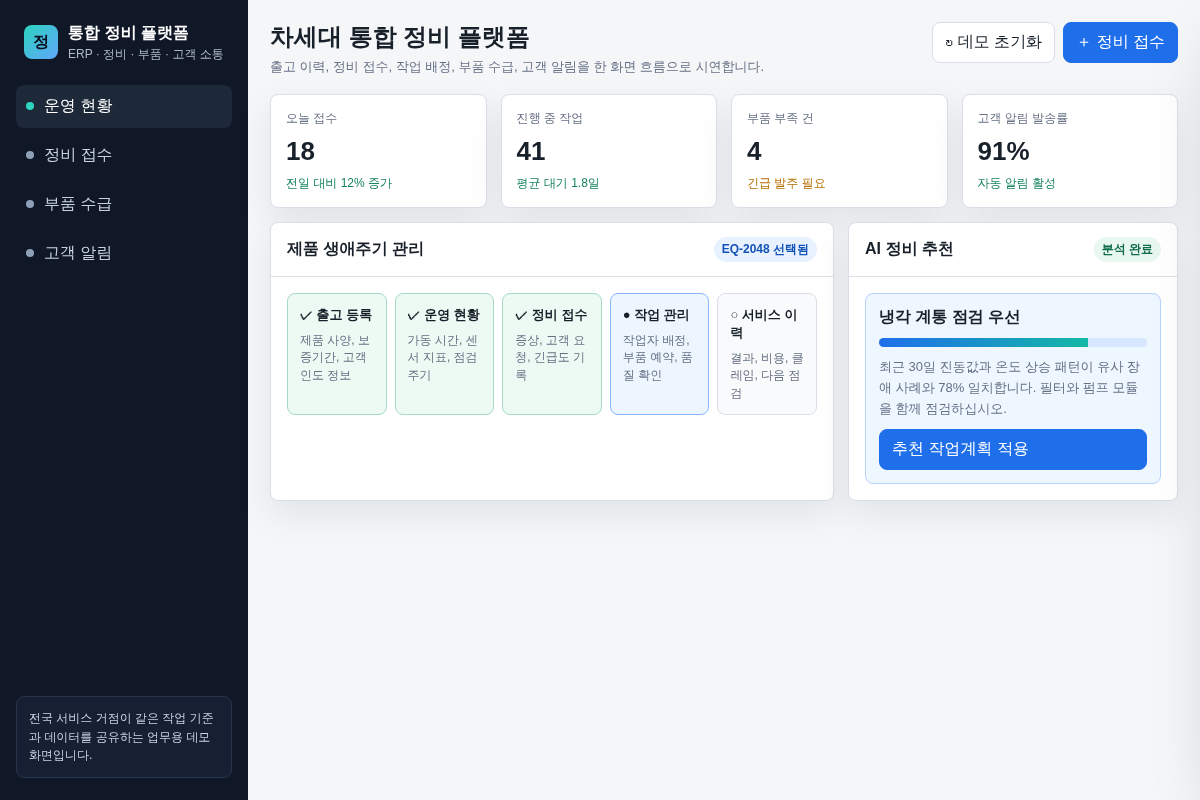Go to 정비 접수 in sidebar
Screen dimensions: 1200x800
(x=124, y=155)
